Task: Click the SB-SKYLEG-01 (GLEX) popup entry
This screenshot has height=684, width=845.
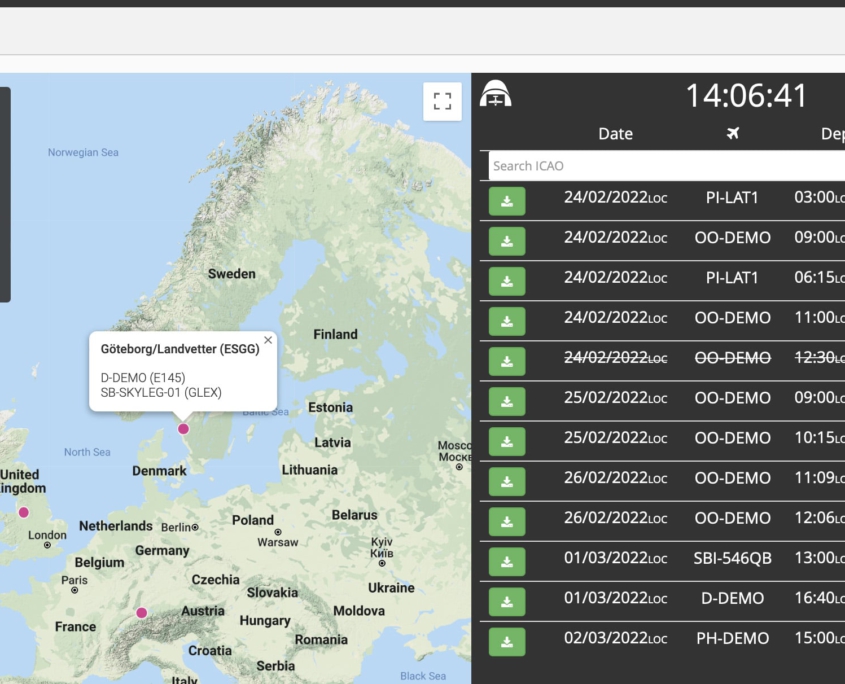Action: [161, 393]
